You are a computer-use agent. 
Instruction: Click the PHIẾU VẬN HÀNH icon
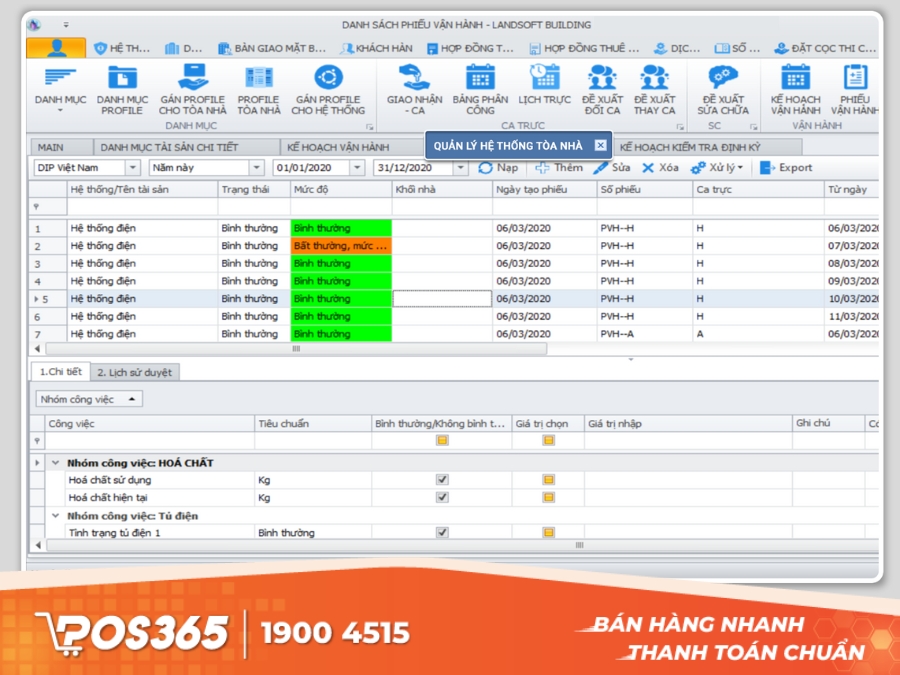click(x=855, y=90)
